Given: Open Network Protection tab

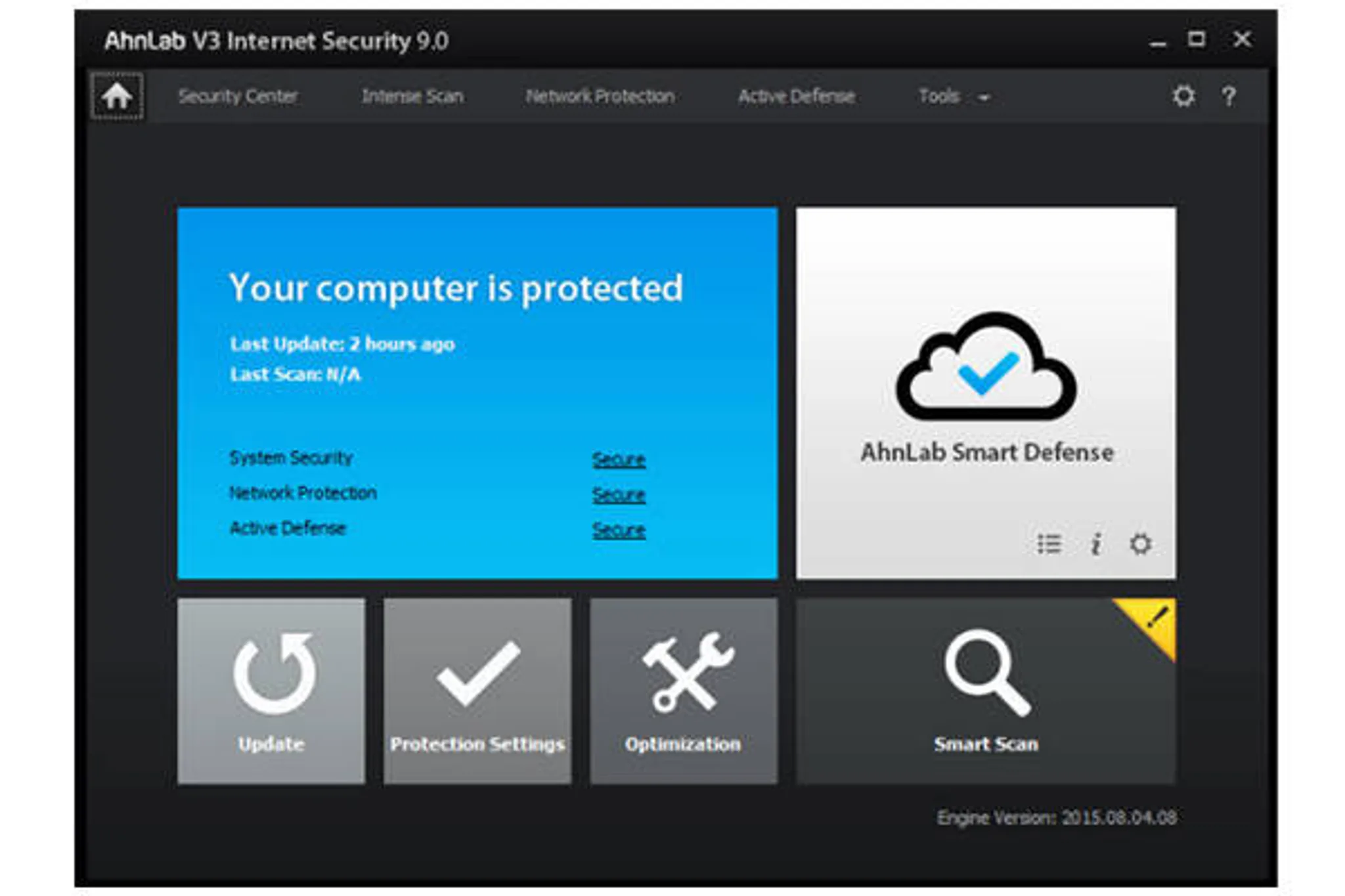Looking at the screenshot, I should pyautogui.click(x=600, y=96).
